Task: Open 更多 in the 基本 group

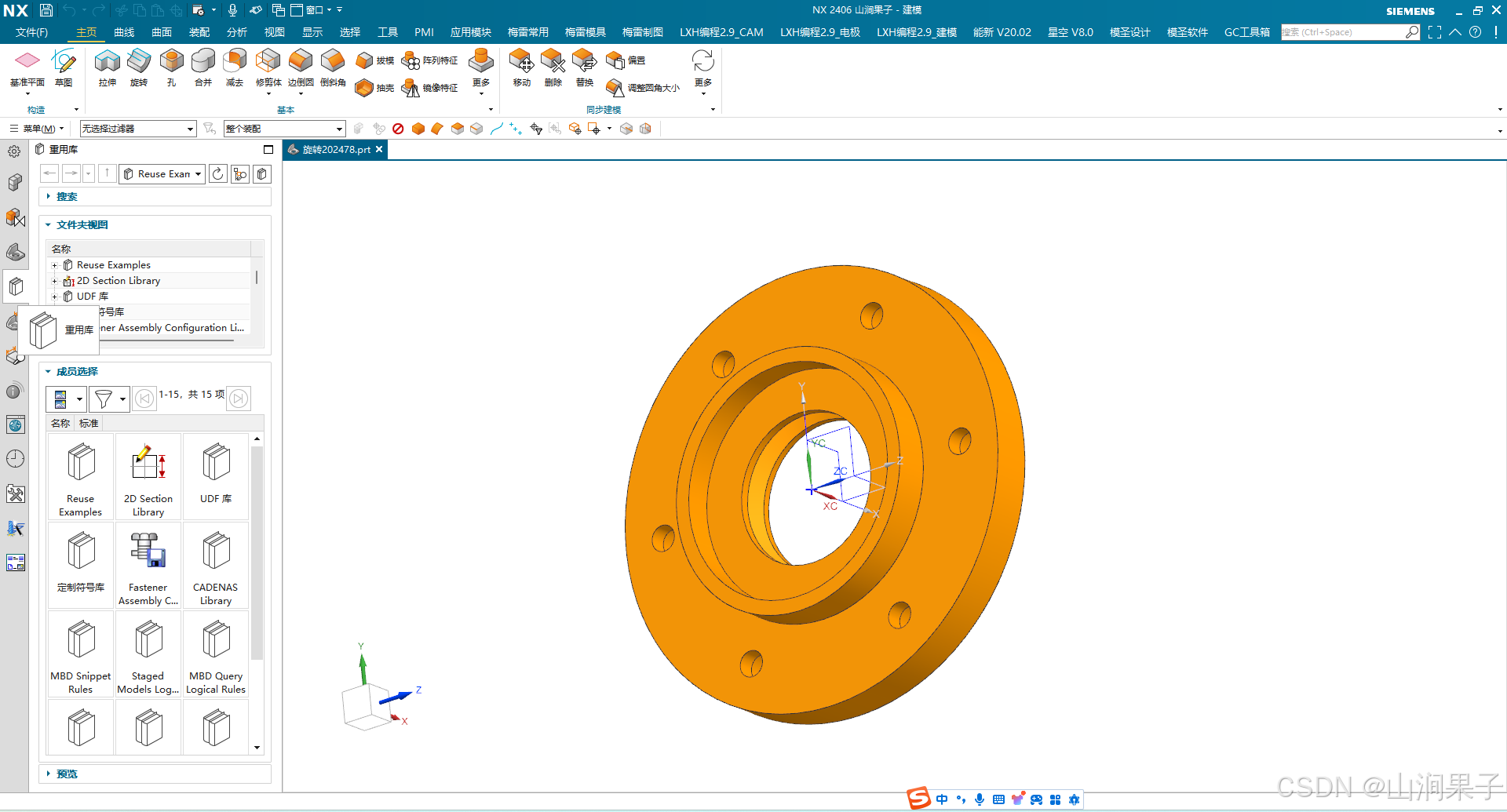Action: [x=481, y=71]
